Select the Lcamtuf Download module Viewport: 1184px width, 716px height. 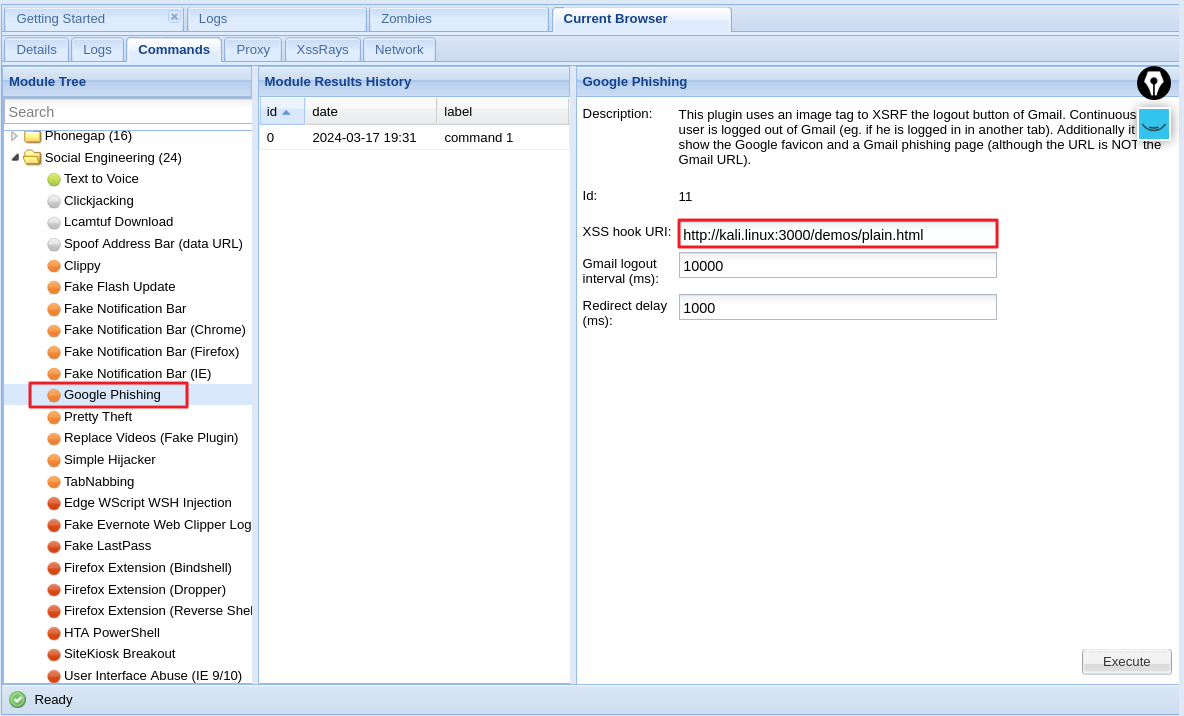pos(119,222)
